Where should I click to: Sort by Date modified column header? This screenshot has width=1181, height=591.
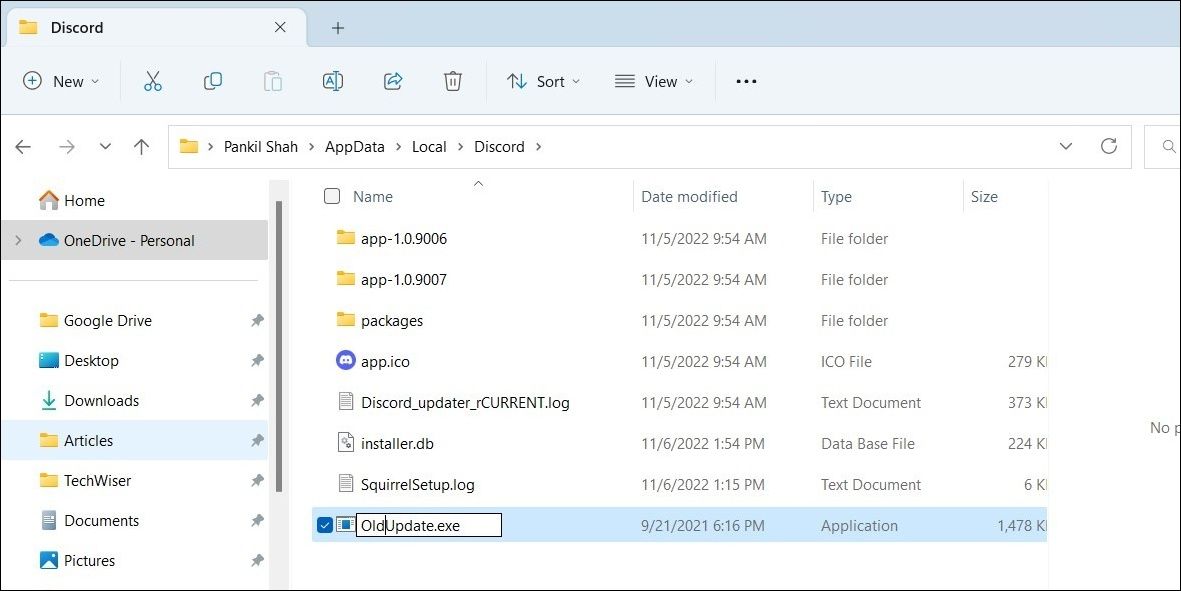[689, 196]
